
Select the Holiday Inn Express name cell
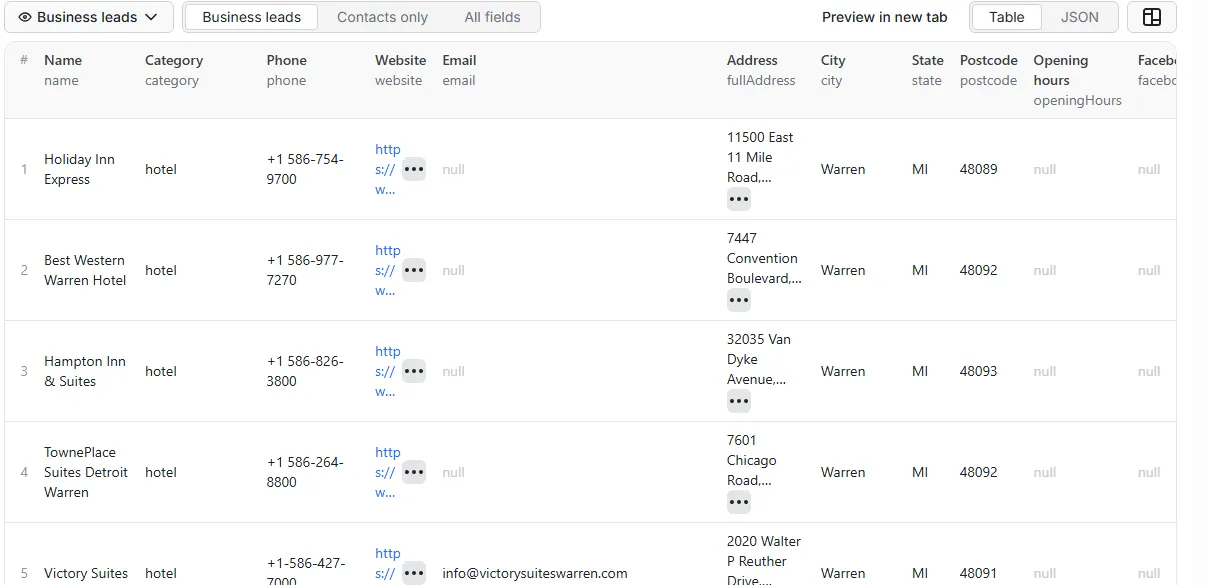point(79,169)
